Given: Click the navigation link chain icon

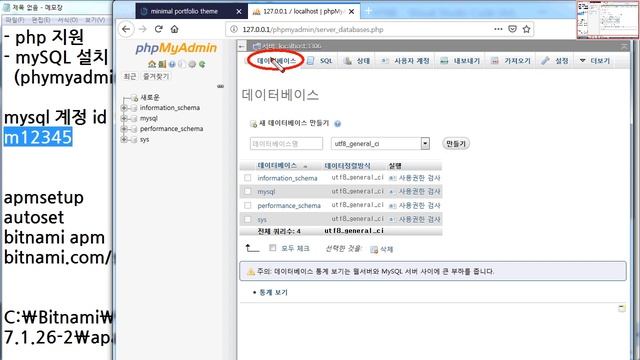Looking at the screenshot, I should pos(220,86).
